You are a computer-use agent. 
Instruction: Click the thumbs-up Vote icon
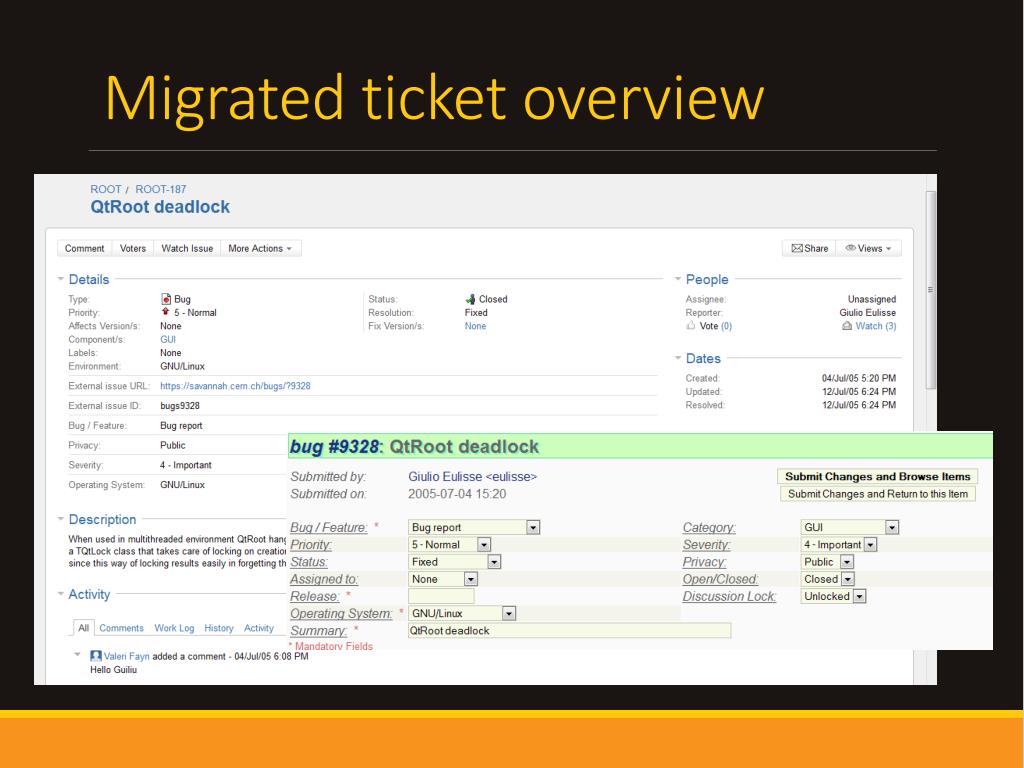click(x=691, y=325)
